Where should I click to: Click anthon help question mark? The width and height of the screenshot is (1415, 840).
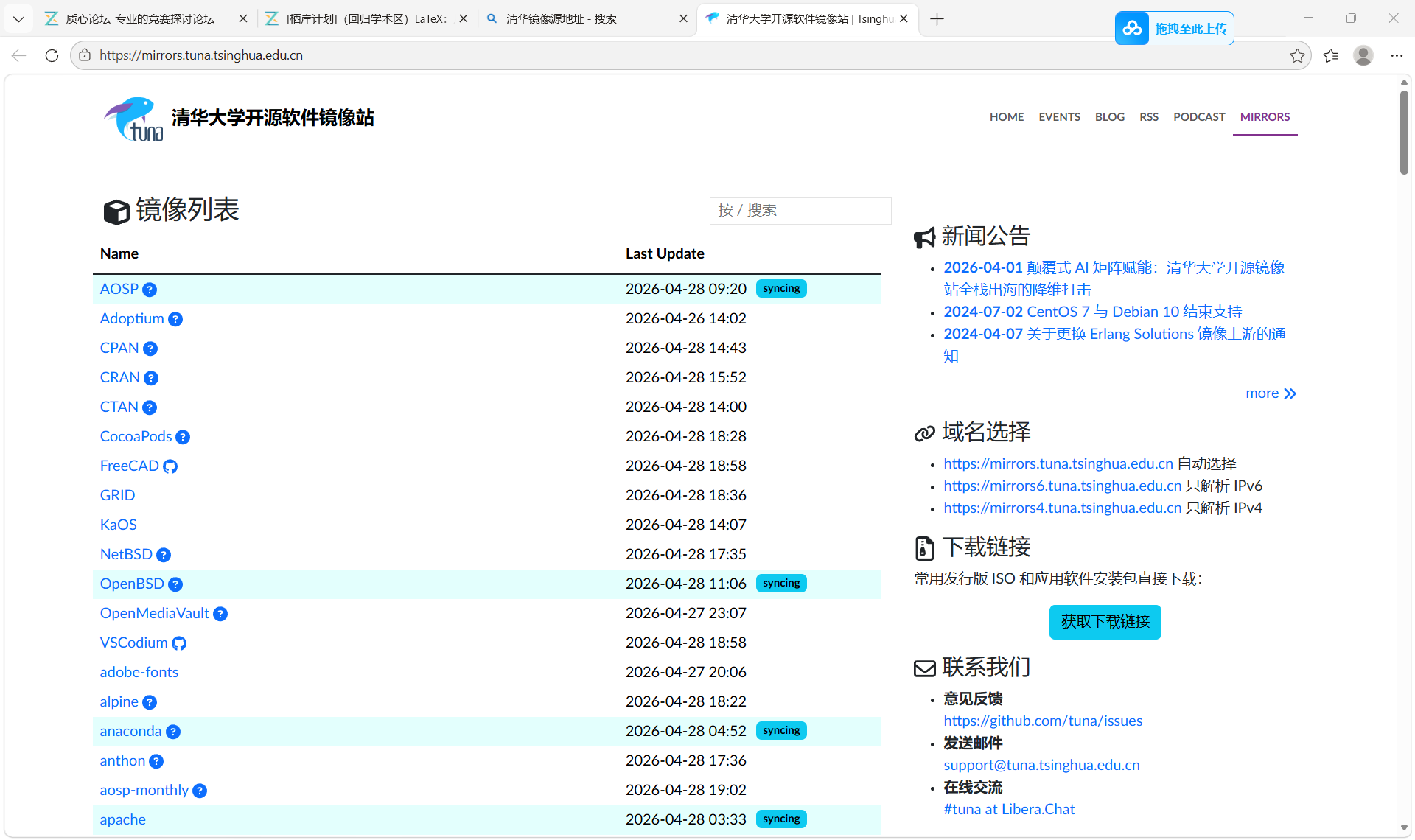tap(156, 761)
